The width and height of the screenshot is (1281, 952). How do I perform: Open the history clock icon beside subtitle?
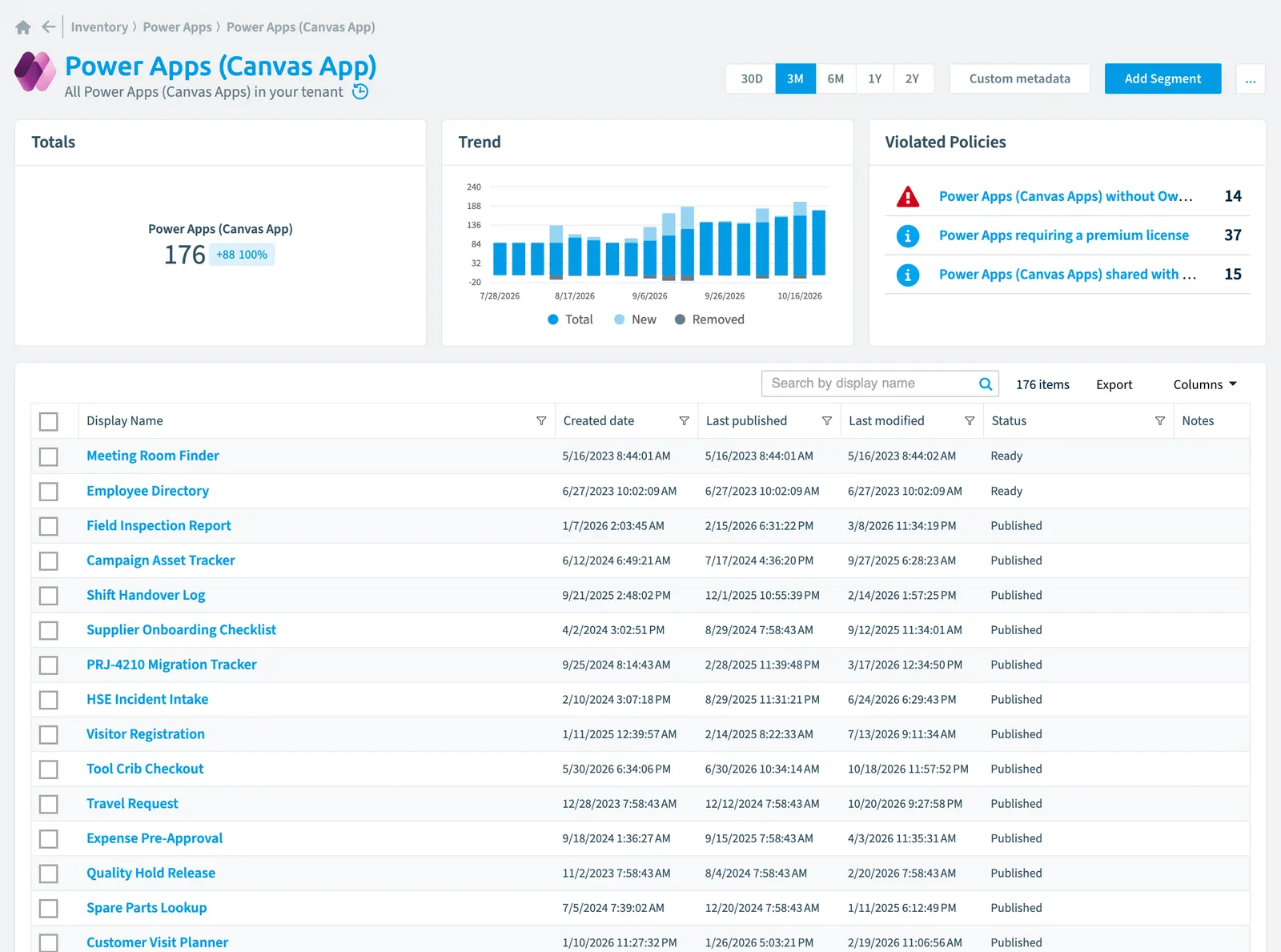pos(361,91)
